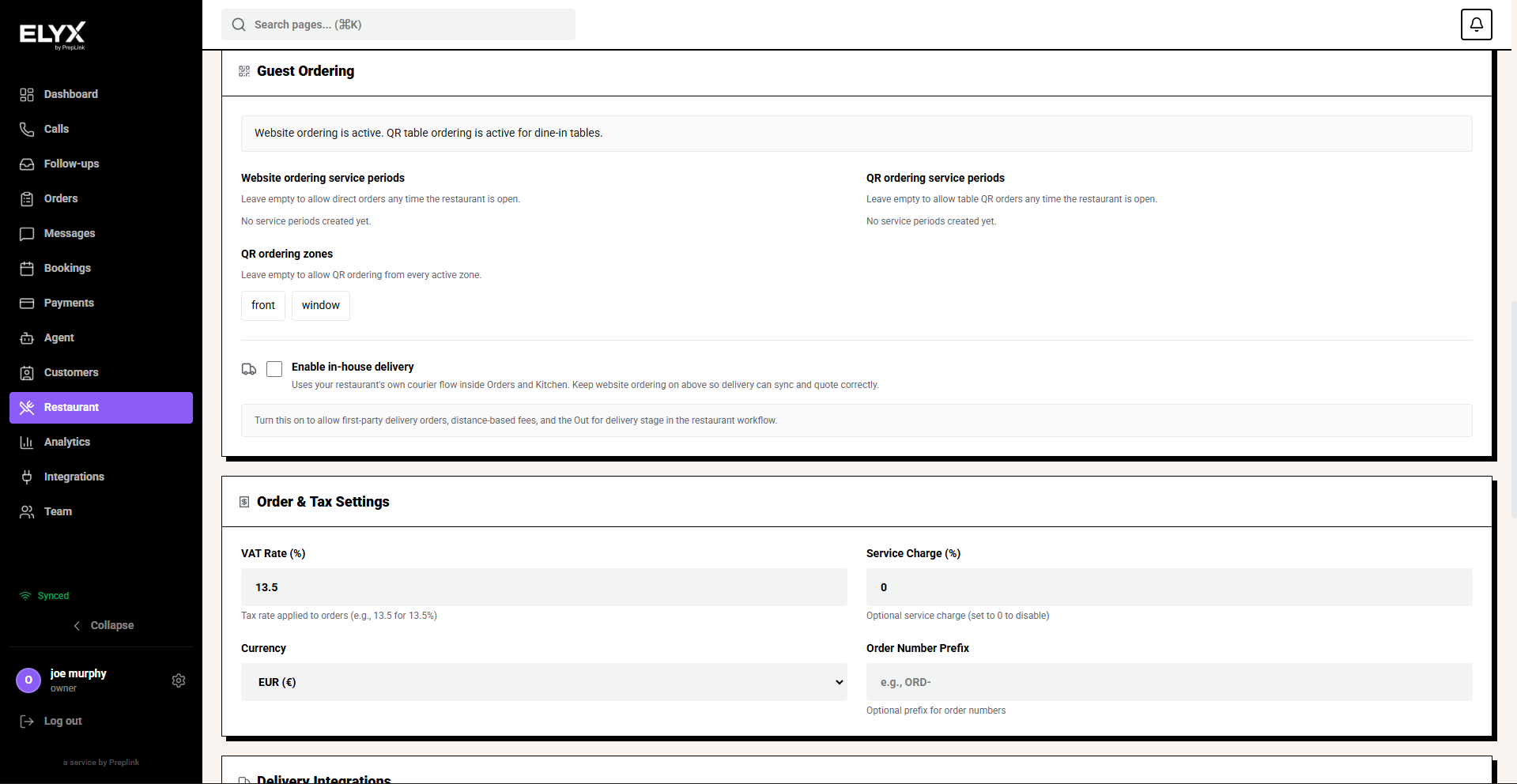This screenshot has width=1517, height=784.
Task: Click 'Order & Tax Settings' title
Action: (x=323, y=502)
